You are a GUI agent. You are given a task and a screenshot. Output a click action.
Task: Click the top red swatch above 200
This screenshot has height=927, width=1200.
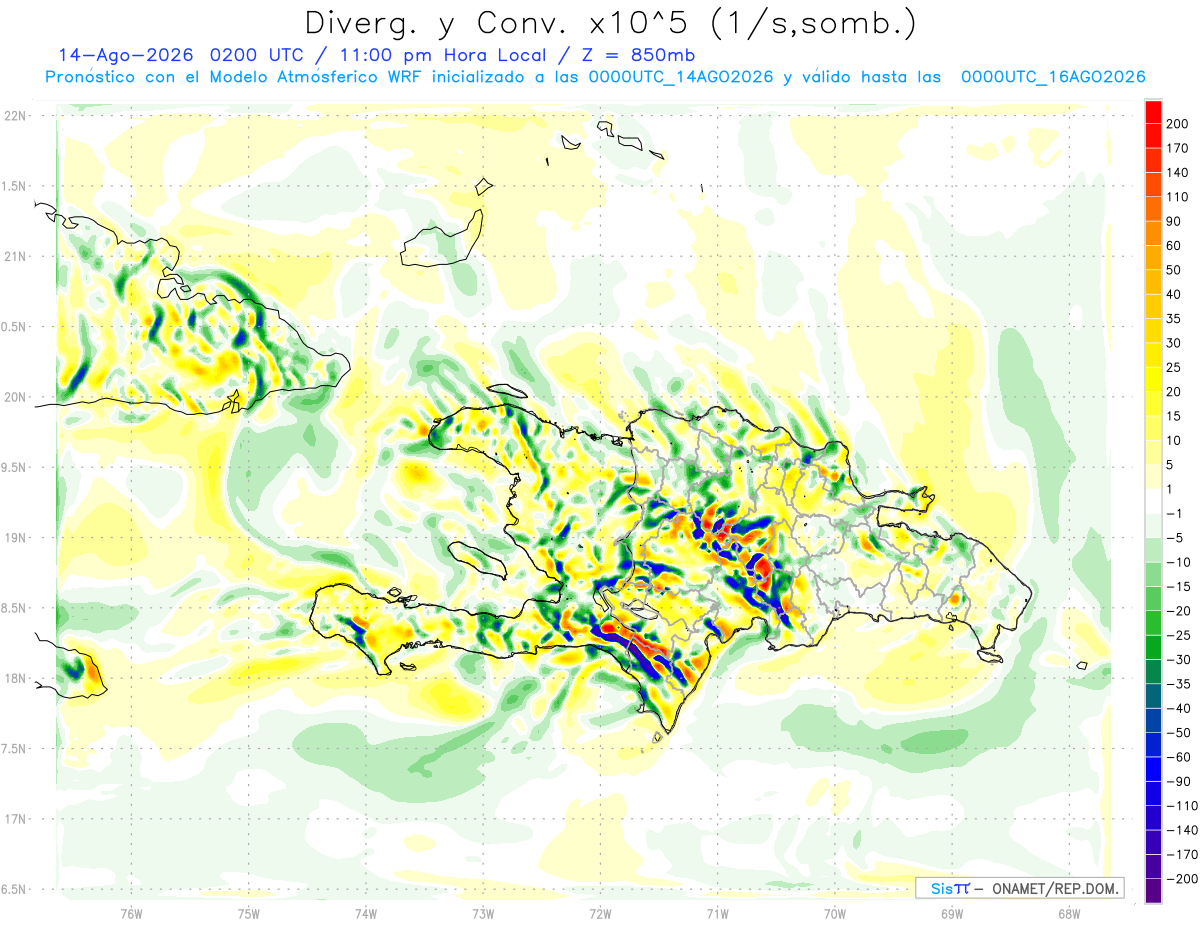pyautogui.click(x=1153, y=111)
